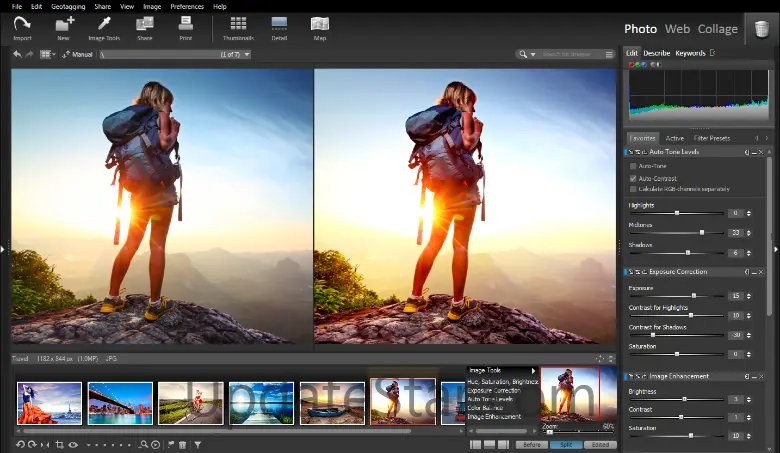Expand the search options dropdown arrow
Viewport: 780px width, 453px height.
pyautogui.click(x=533, y=54)
